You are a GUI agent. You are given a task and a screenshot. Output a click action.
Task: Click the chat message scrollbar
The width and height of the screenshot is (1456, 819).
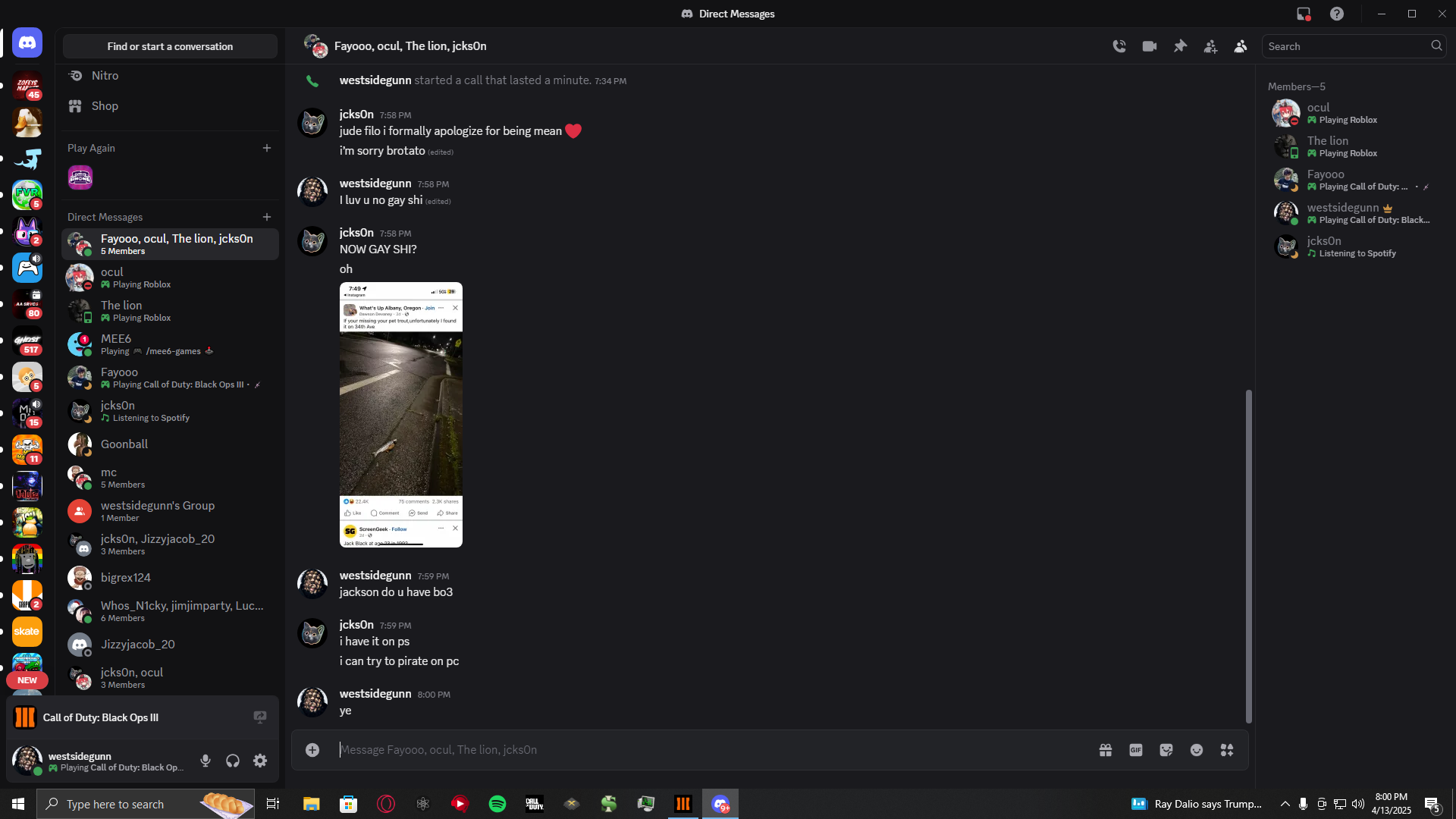[x=1248, y=556]
